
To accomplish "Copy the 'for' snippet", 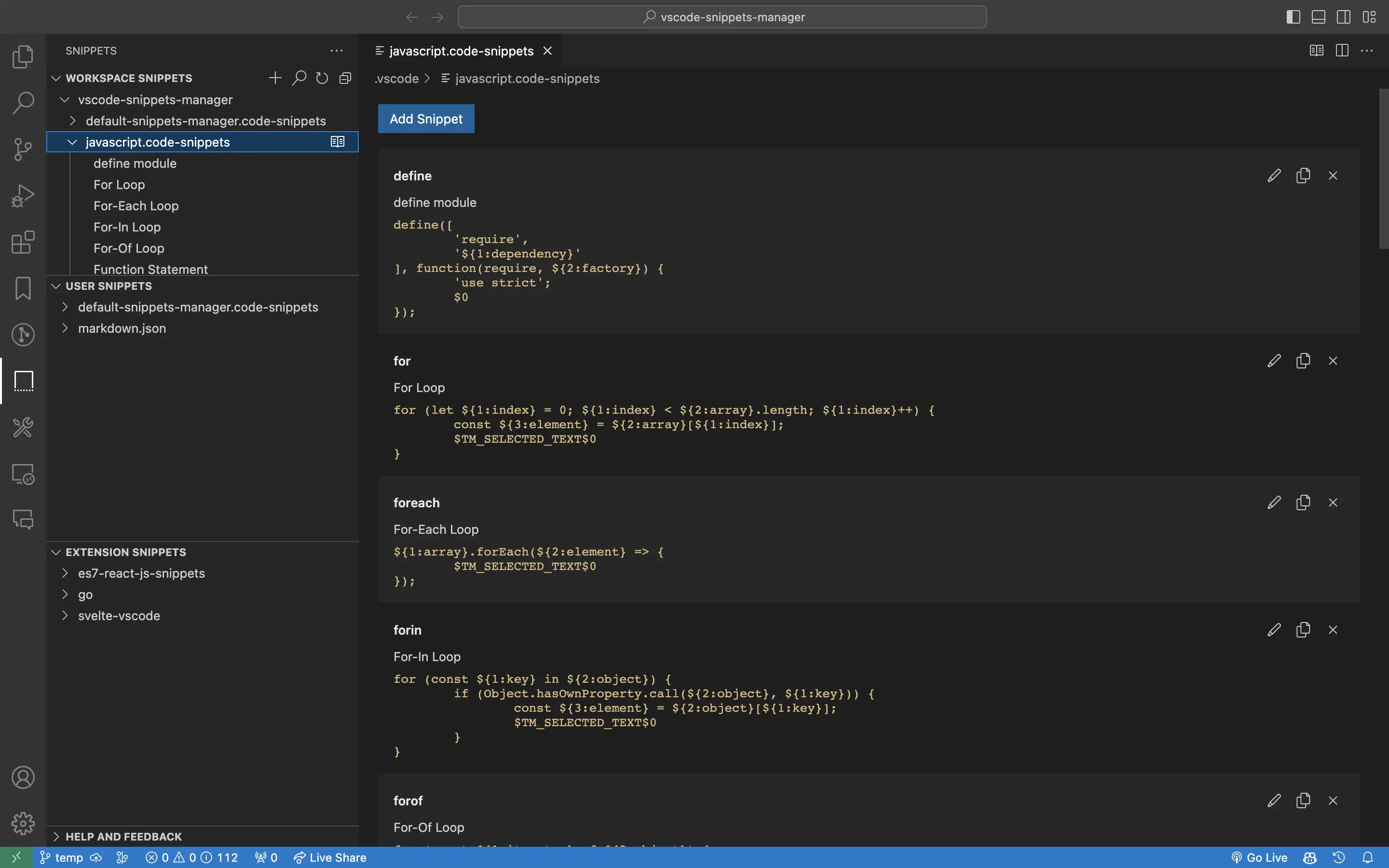I will [x=1303, y=361].
